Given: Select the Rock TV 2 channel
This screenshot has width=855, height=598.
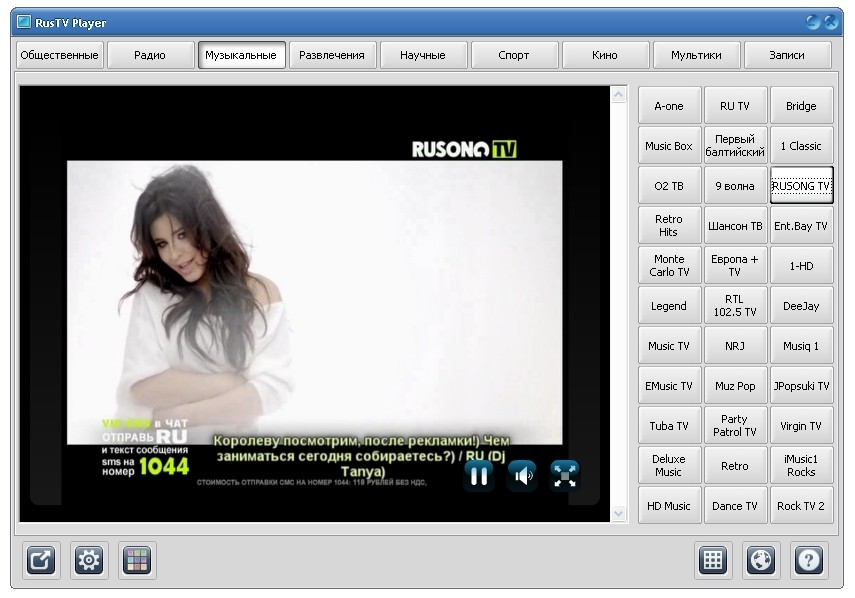Looking at the screenshot, I should tap(801, 506).
